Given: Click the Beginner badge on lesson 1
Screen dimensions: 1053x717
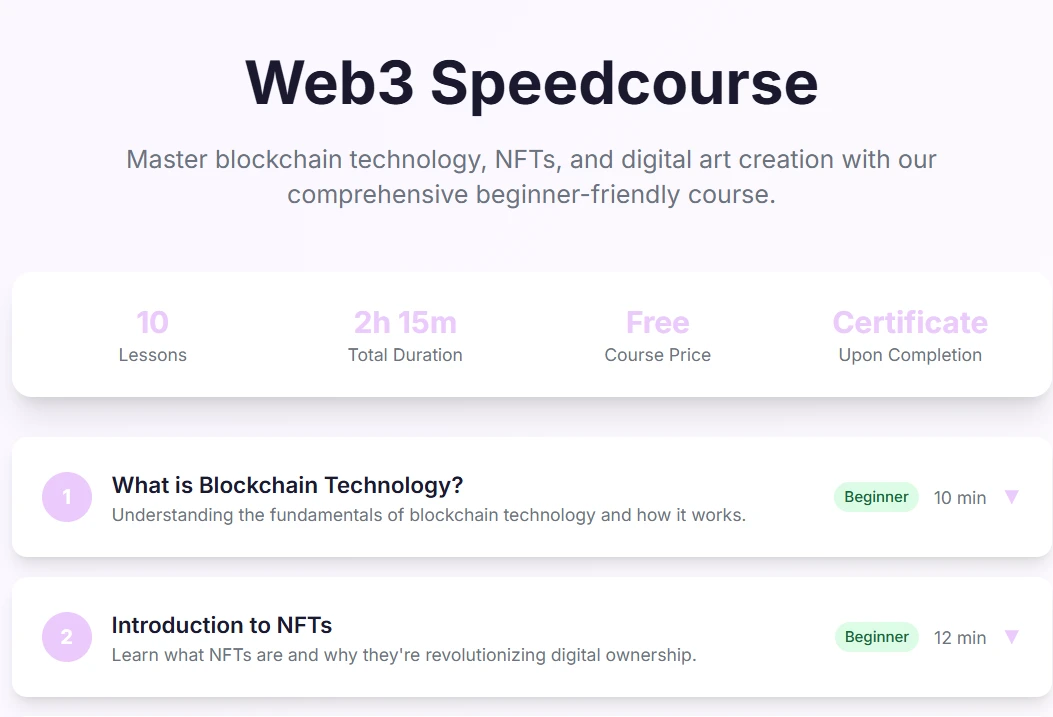Looking at the screenshot, I should [876, 497].
